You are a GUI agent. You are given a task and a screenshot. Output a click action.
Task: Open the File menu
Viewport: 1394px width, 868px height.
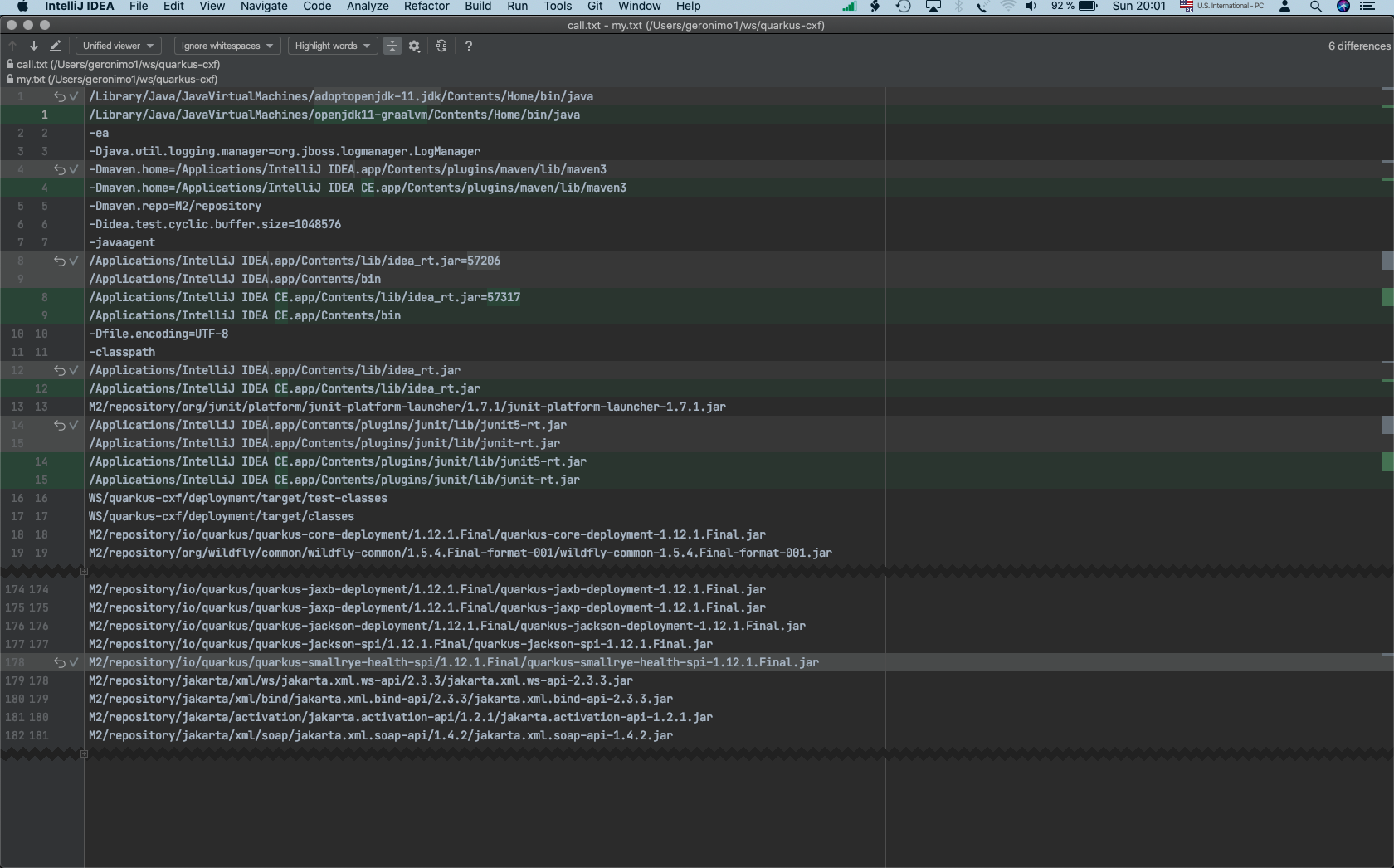[x=139, y=7]
